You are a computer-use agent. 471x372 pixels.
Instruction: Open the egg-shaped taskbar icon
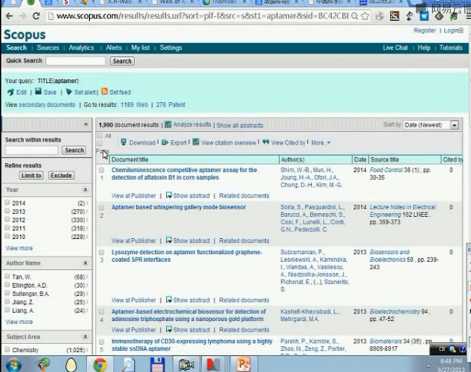(x=71, y=365)
